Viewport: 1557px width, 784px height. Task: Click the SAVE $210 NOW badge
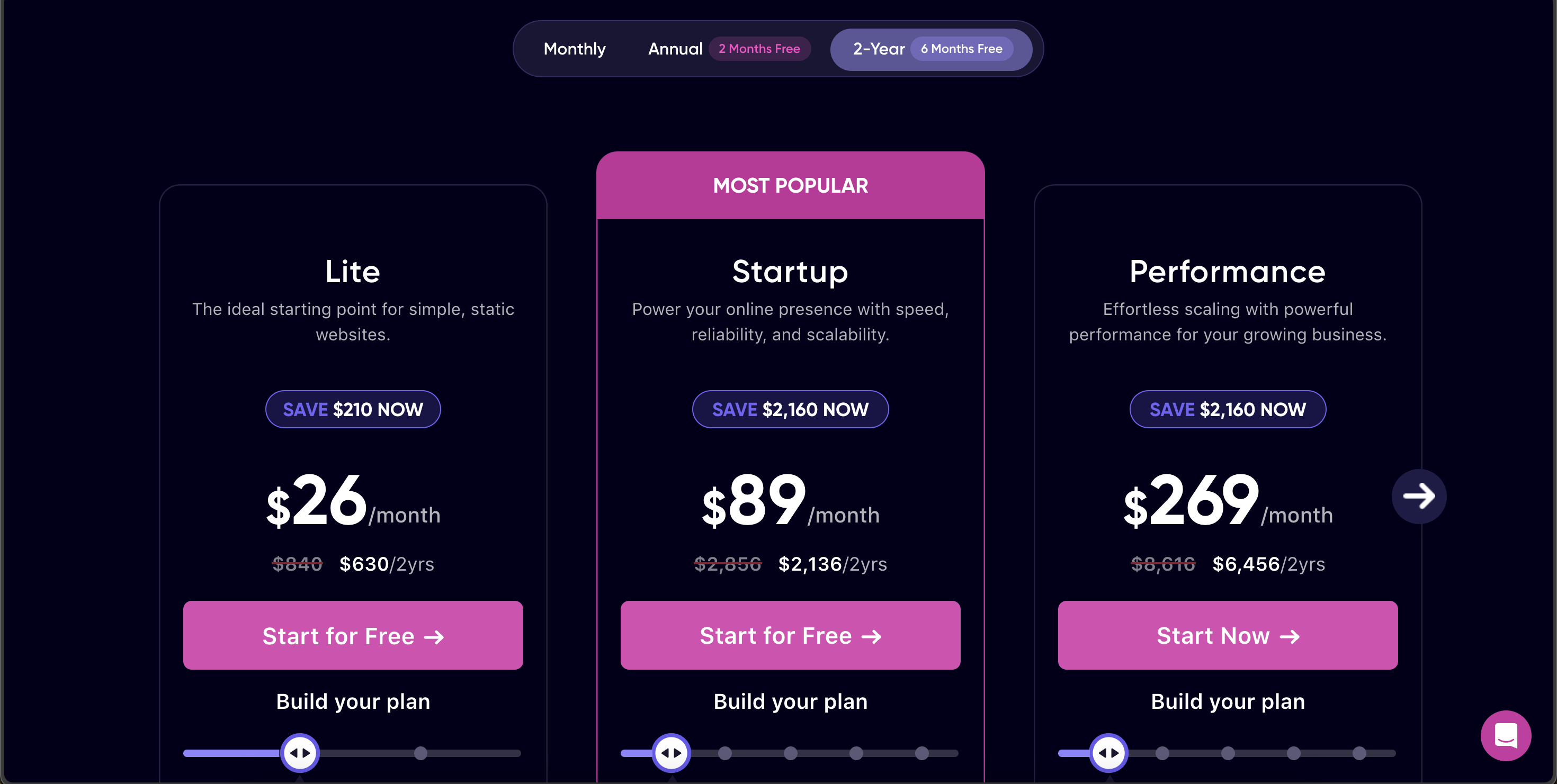point(353,410)
